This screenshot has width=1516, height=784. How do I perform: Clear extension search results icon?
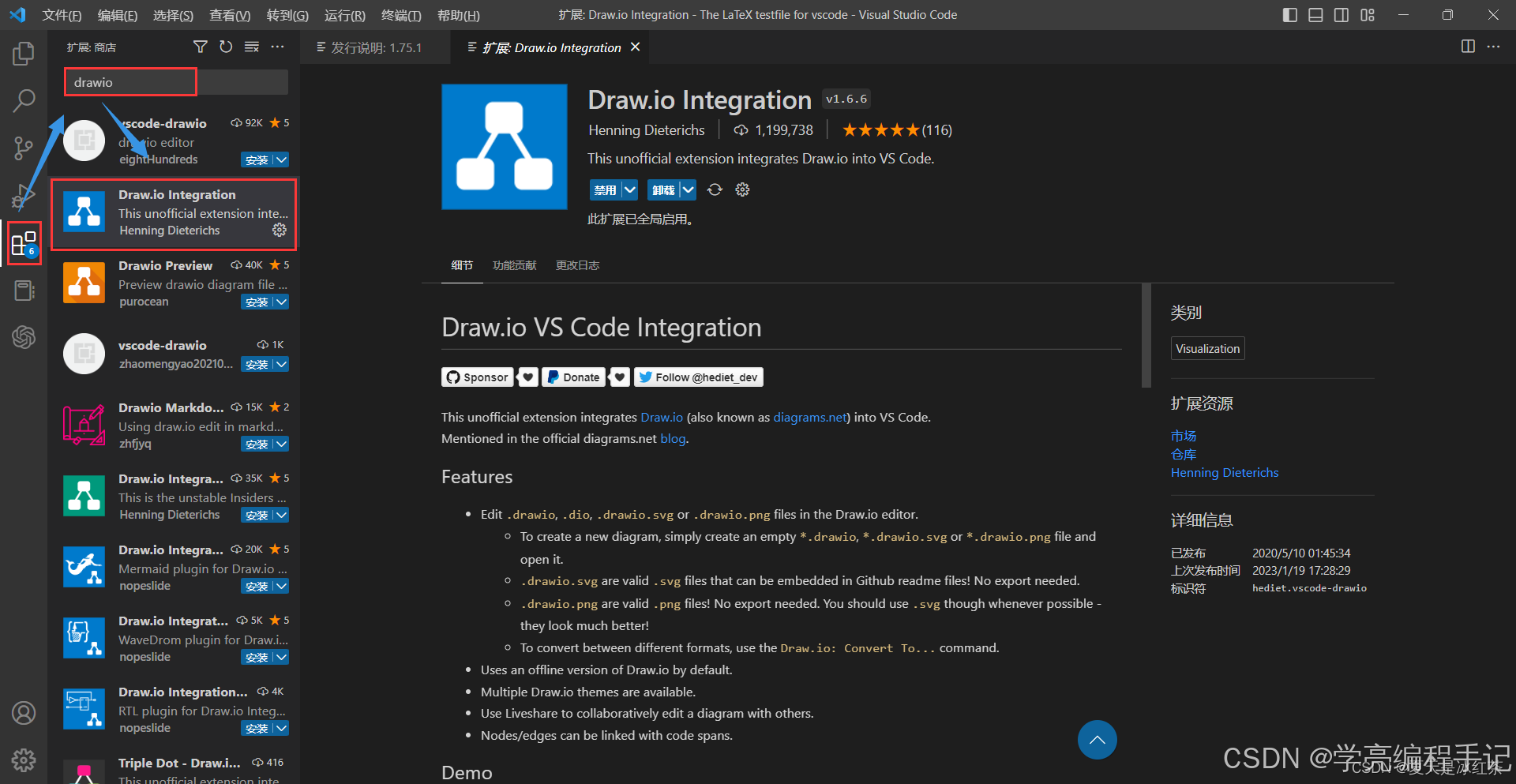click(x=252, y=47)
